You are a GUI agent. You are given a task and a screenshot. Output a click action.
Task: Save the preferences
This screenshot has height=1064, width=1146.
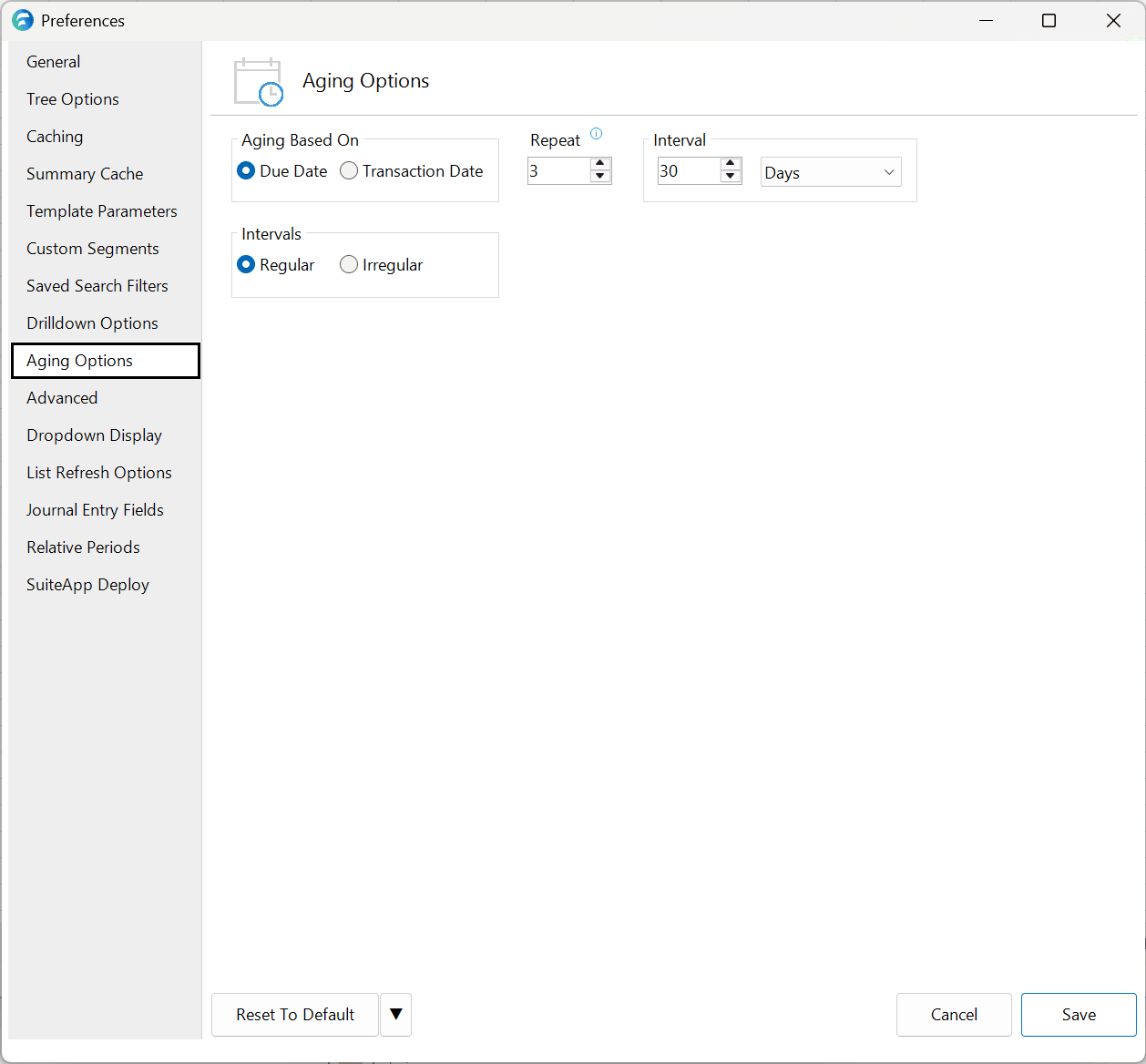(1079, 1015)
